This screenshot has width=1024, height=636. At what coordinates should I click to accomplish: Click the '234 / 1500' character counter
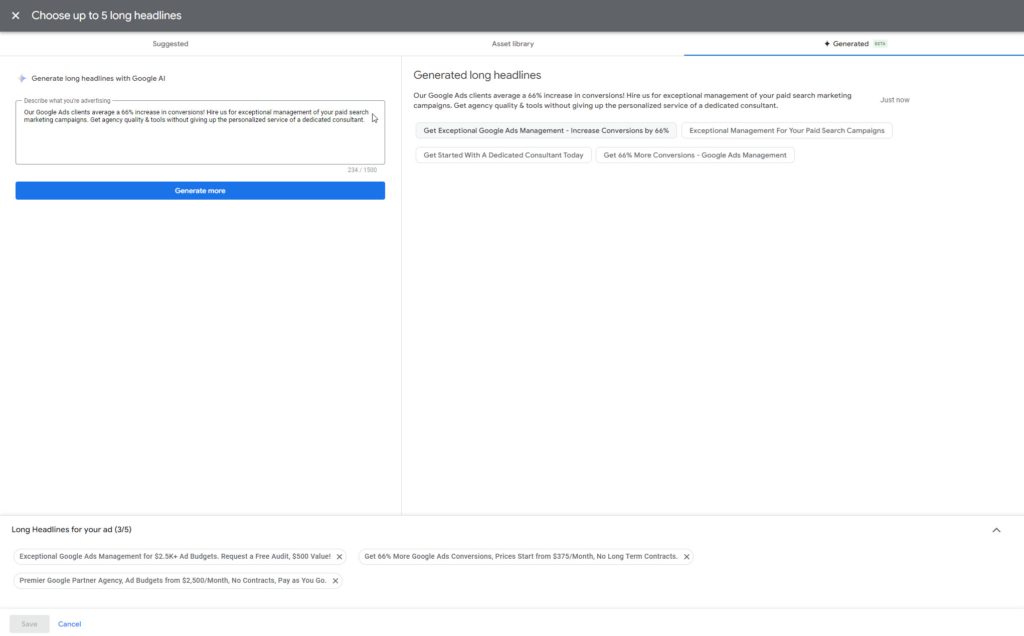[x=362, y=170]
